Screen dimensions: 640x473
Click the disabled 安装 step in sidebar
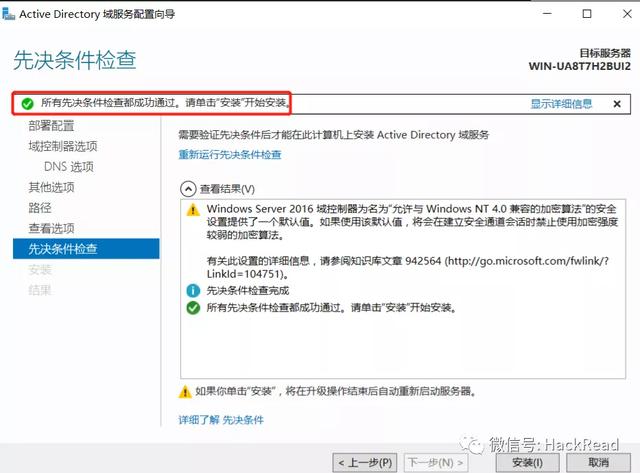(40, 269)
